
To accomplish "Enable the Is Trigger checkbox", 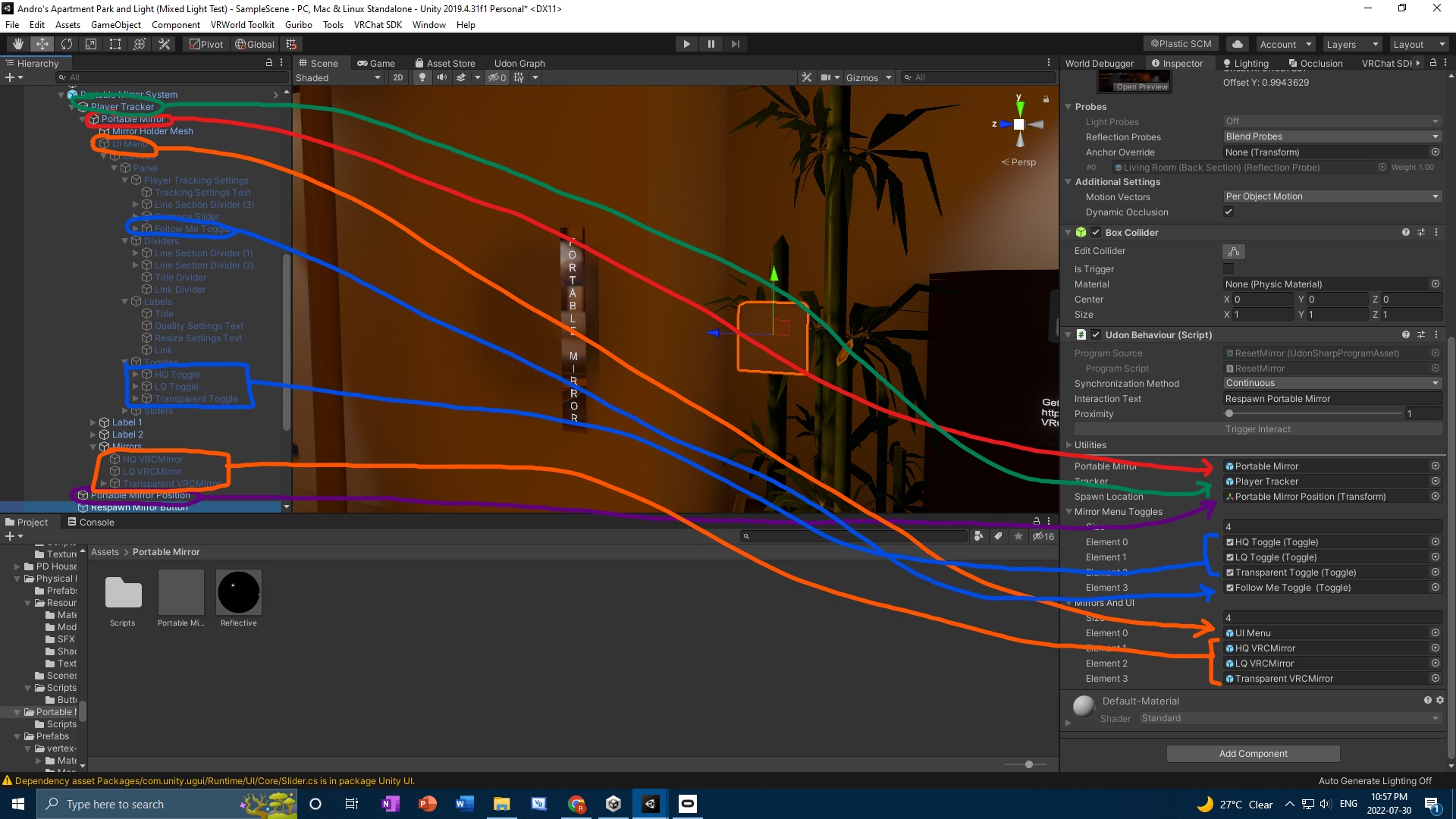I will coord(1228,268).
